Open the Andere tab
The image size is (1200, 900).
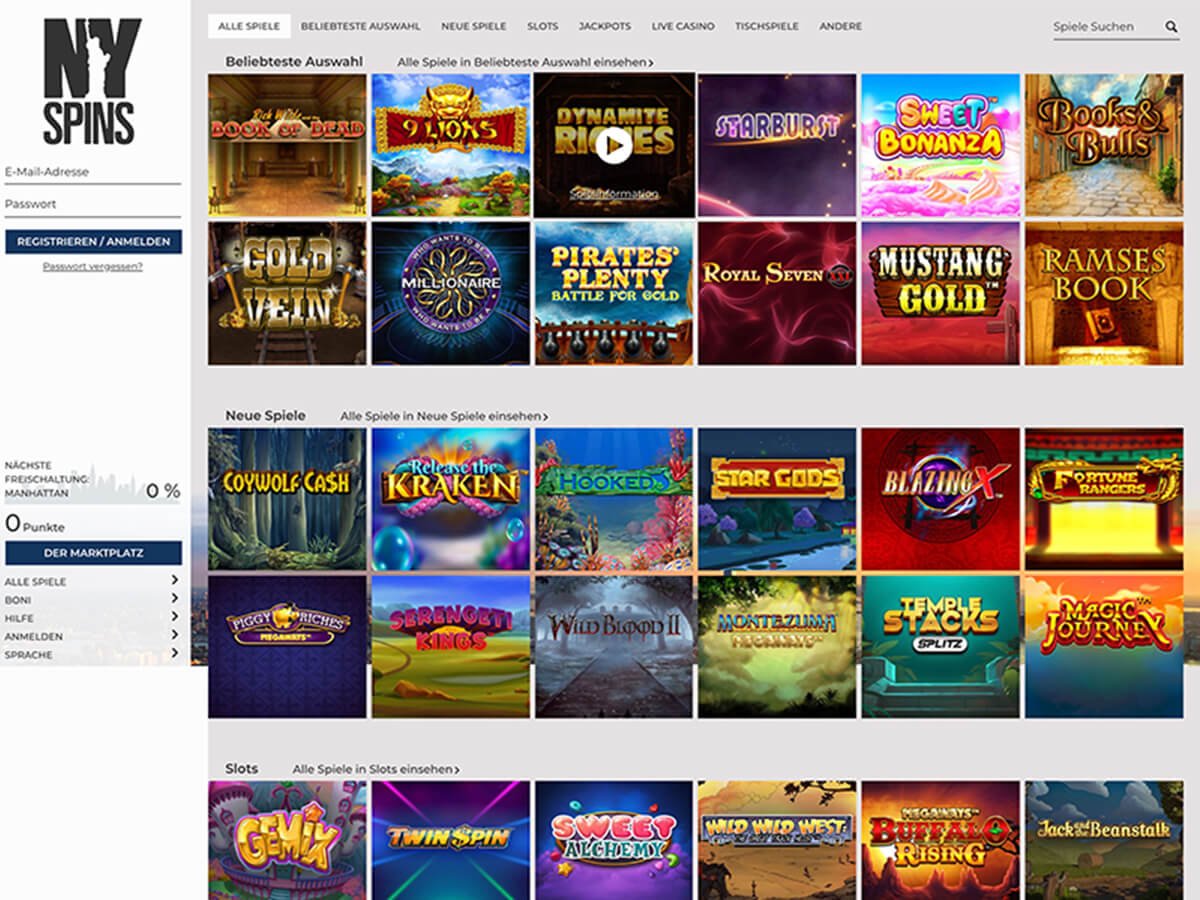tap(840, 26)
